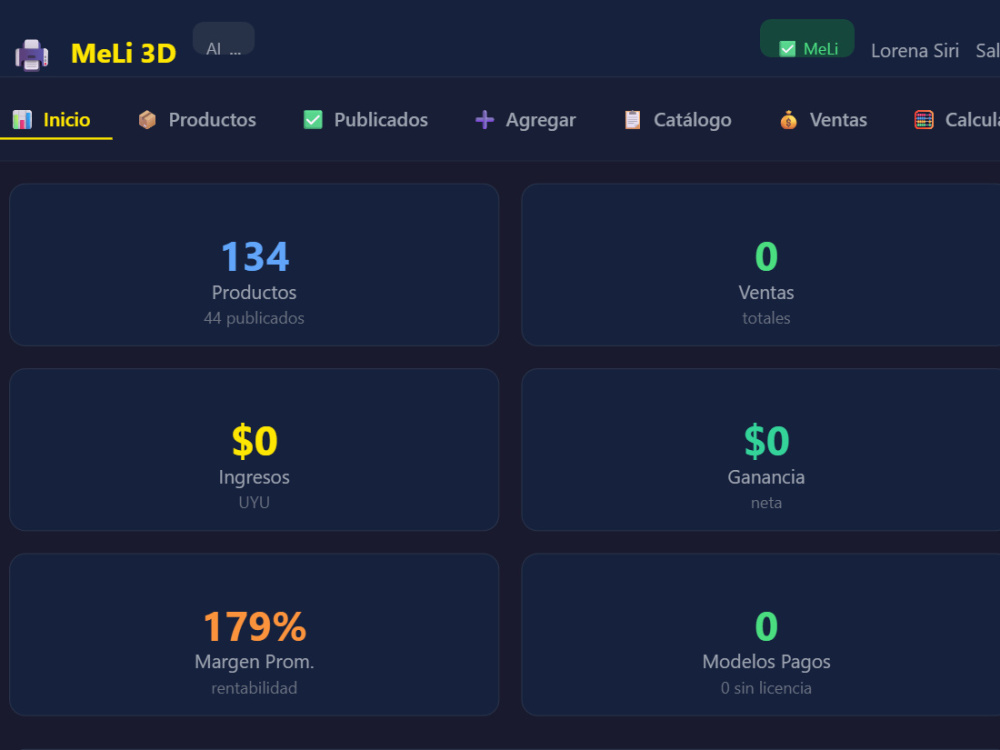Click the bar chart icon beside Inicio
Screen dimensions: 1000x750
click(x=22, y=119)
